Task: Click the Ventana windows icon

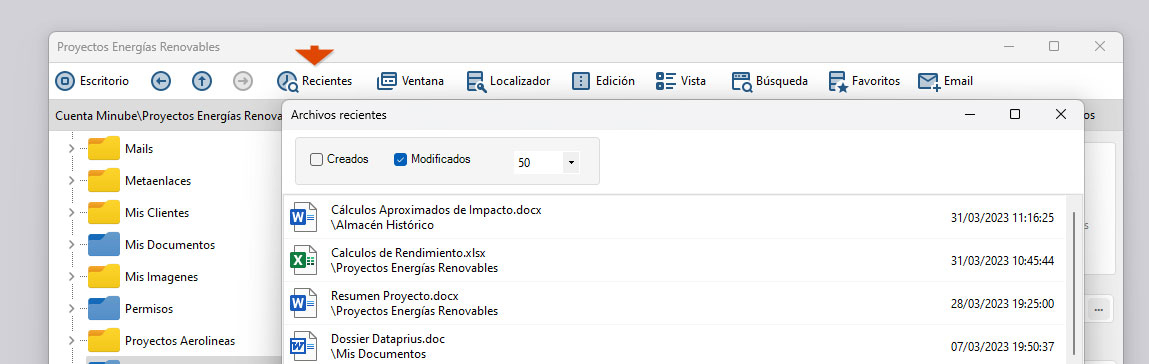Action: tap(387, 81)
